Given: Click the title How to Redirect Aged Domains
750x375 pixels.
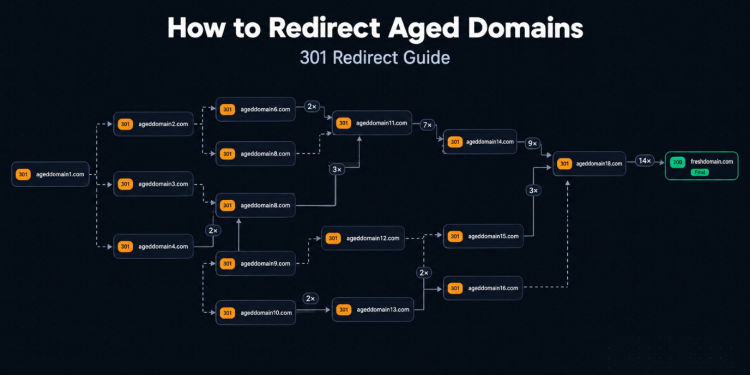Looking at the screenshot, I should 375,28.
